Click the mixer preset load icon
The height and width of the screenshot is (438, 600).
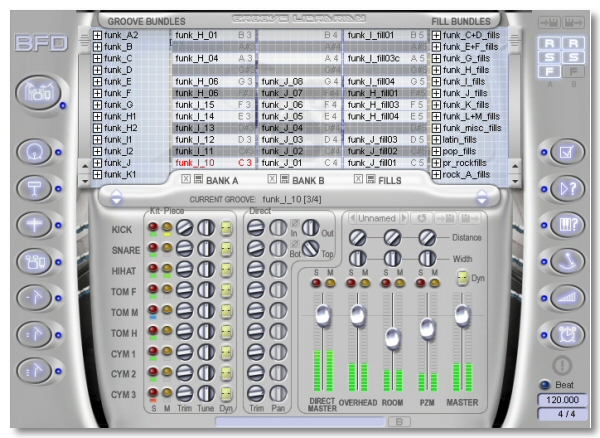[445, 218]
